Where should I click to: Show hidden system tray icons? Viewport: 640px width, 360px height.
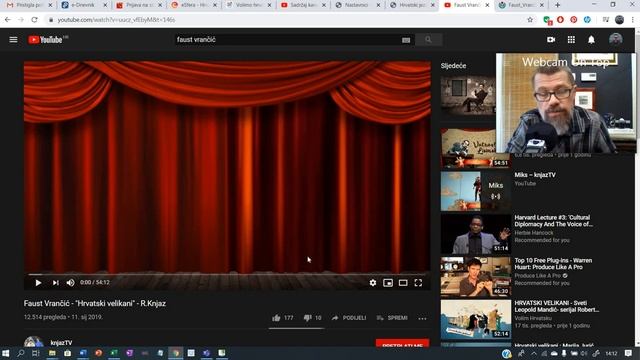click(533, 353)
